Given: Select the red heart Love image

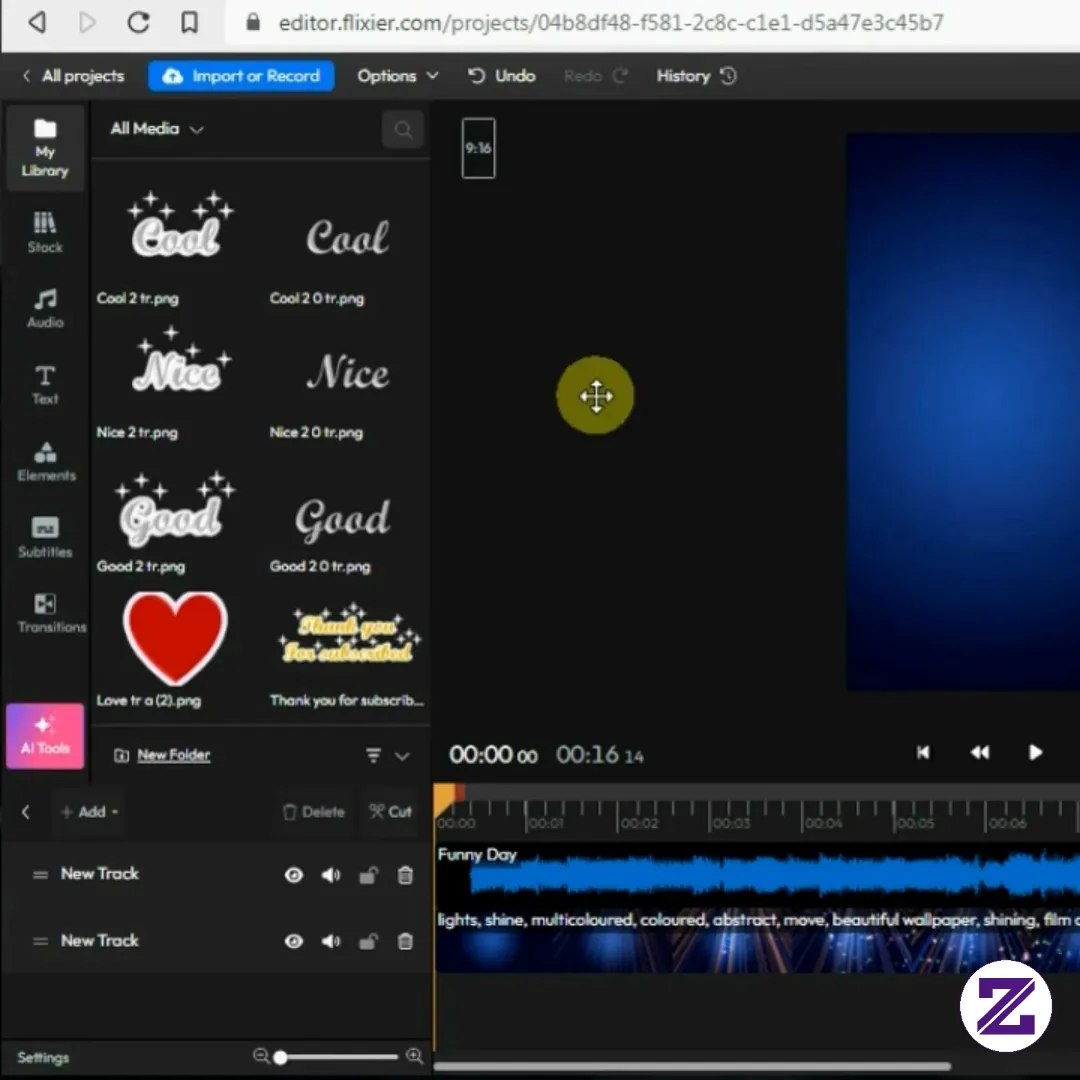Looking at the screenshot, I should pyautogui.click(x=175, y=637).
